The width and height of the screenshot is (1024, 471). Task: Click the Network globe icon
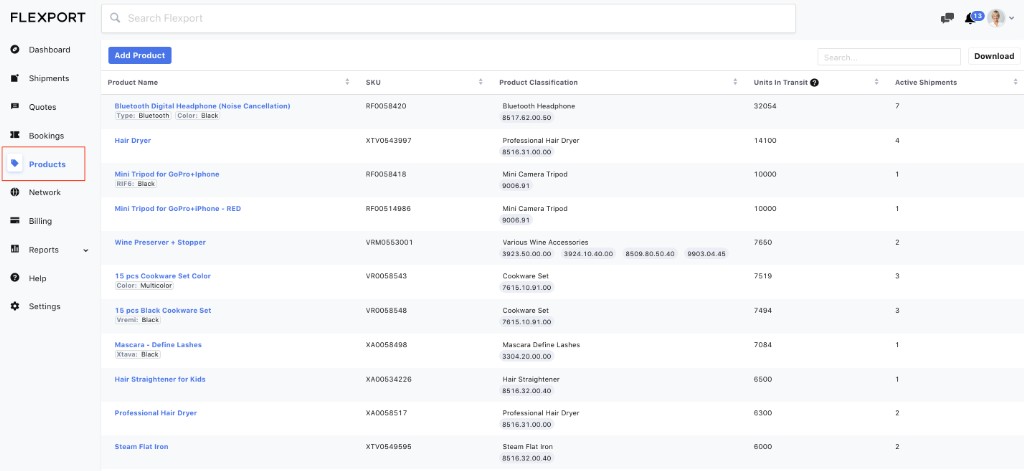[15, 192]
